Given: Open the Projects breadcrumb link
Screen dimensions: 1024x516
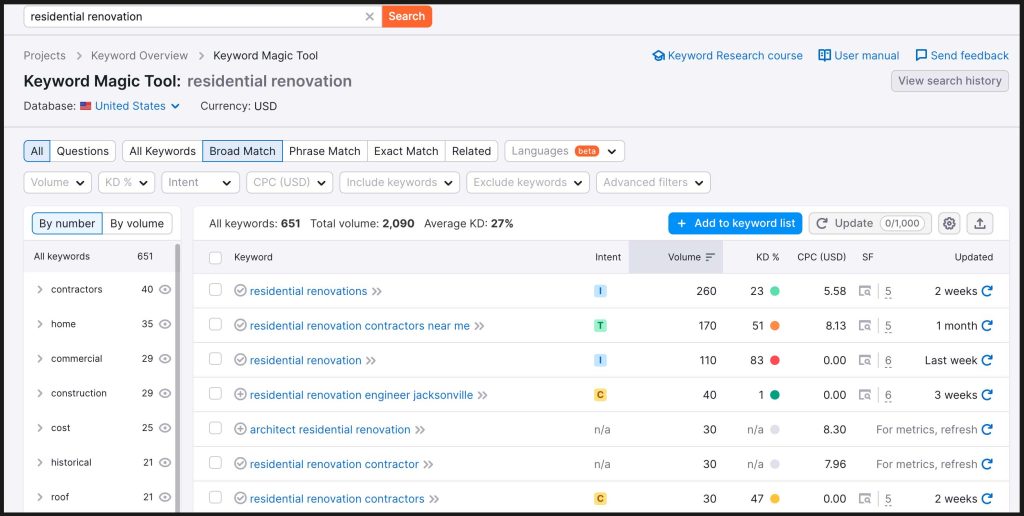Looking at the screenshot, I should pyautogui.click(x=44, y=56).
